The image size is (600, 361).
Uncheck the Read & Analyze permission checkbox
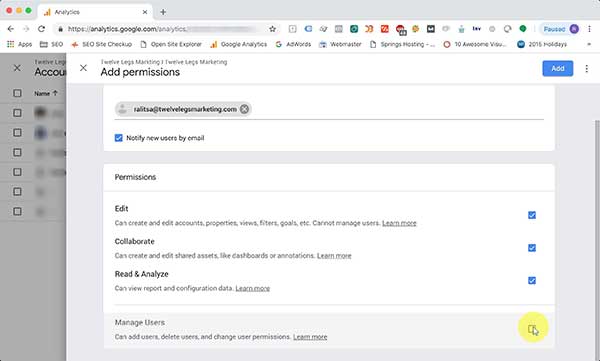[x=532, y=281]
